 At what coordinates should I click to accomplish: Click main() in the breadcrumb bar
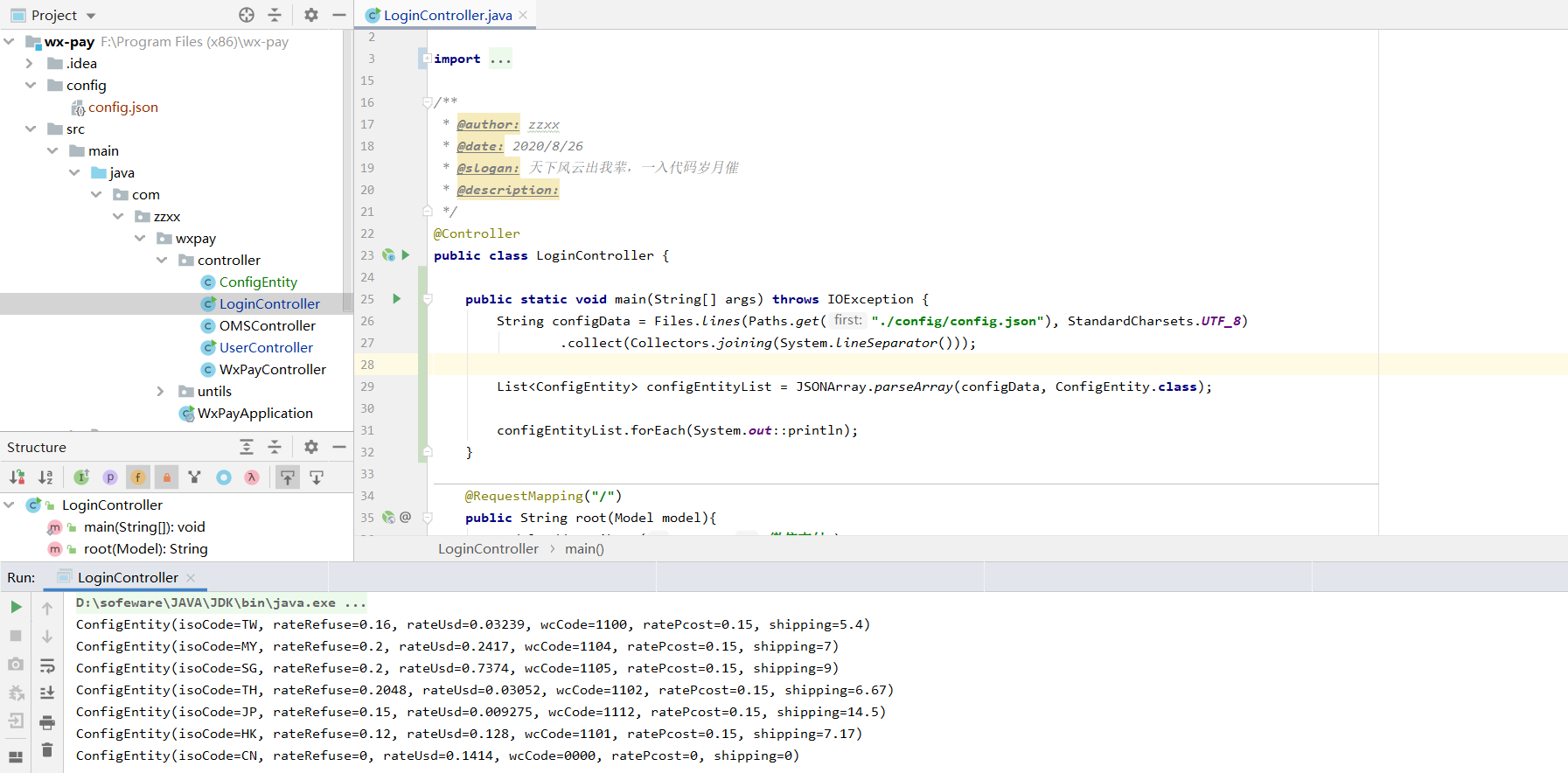(x=584, y=549)
